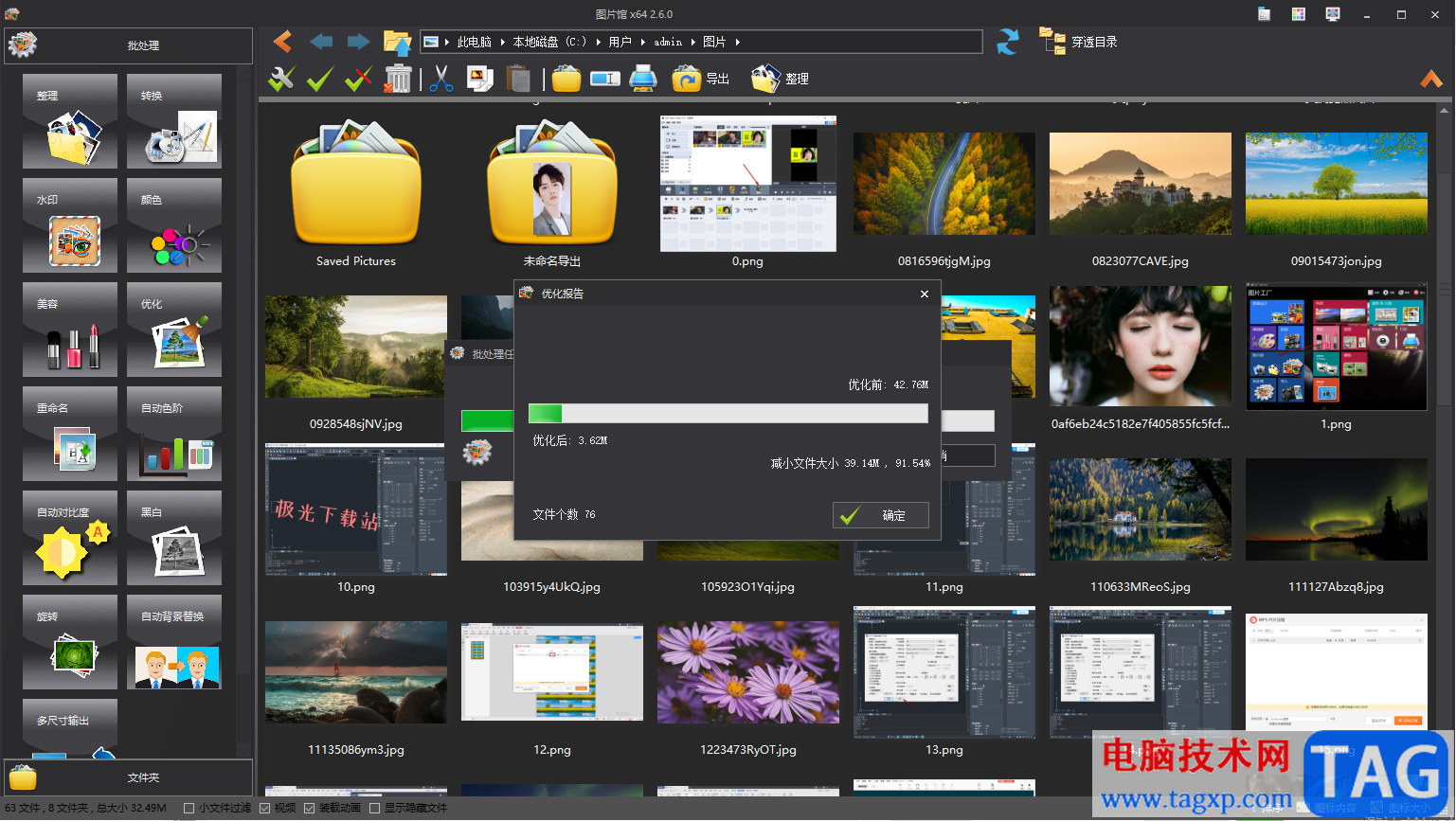Open the 转换 convert tool
The image size is (1456, 821).
point(174,121)
